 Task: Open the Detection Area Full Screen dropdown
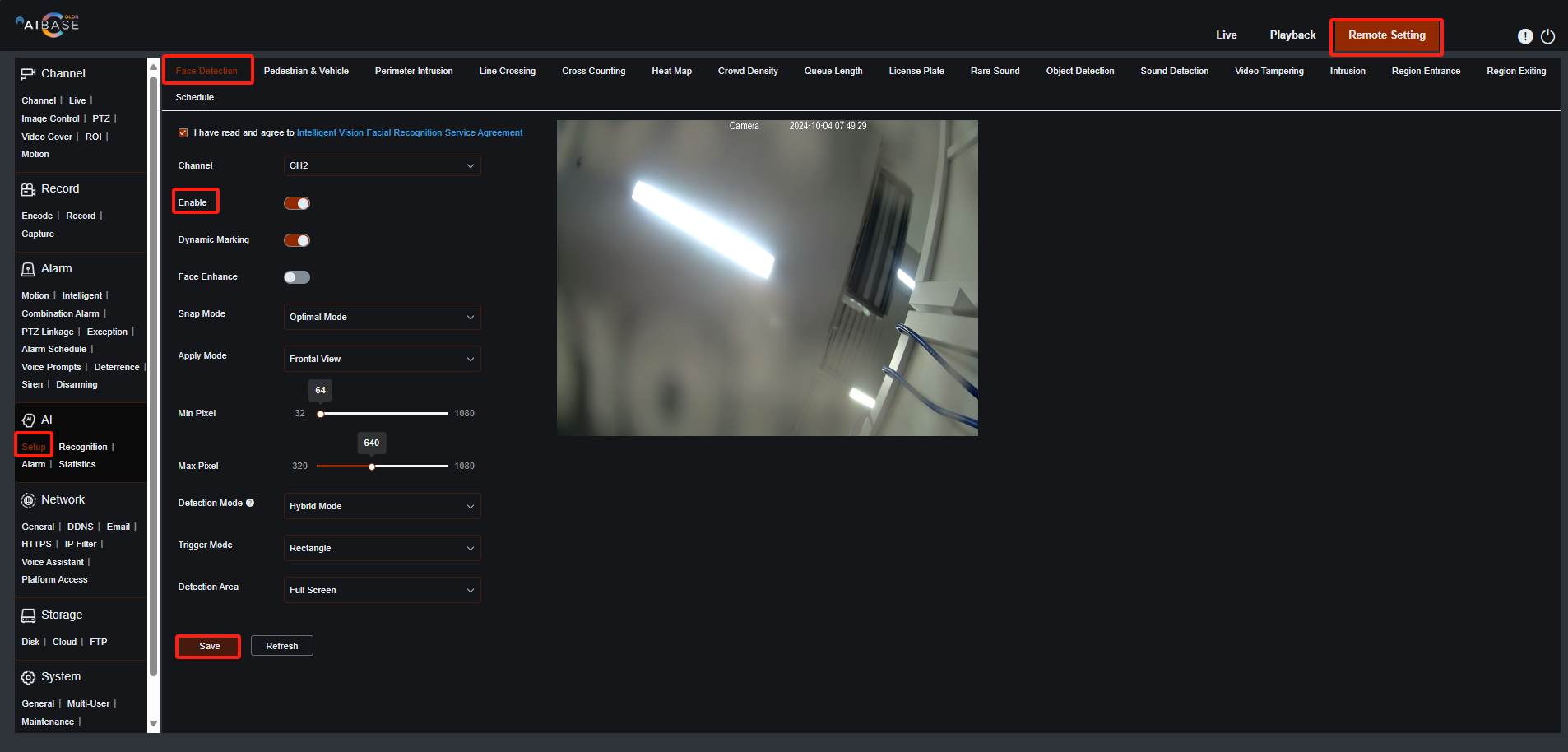383,590
